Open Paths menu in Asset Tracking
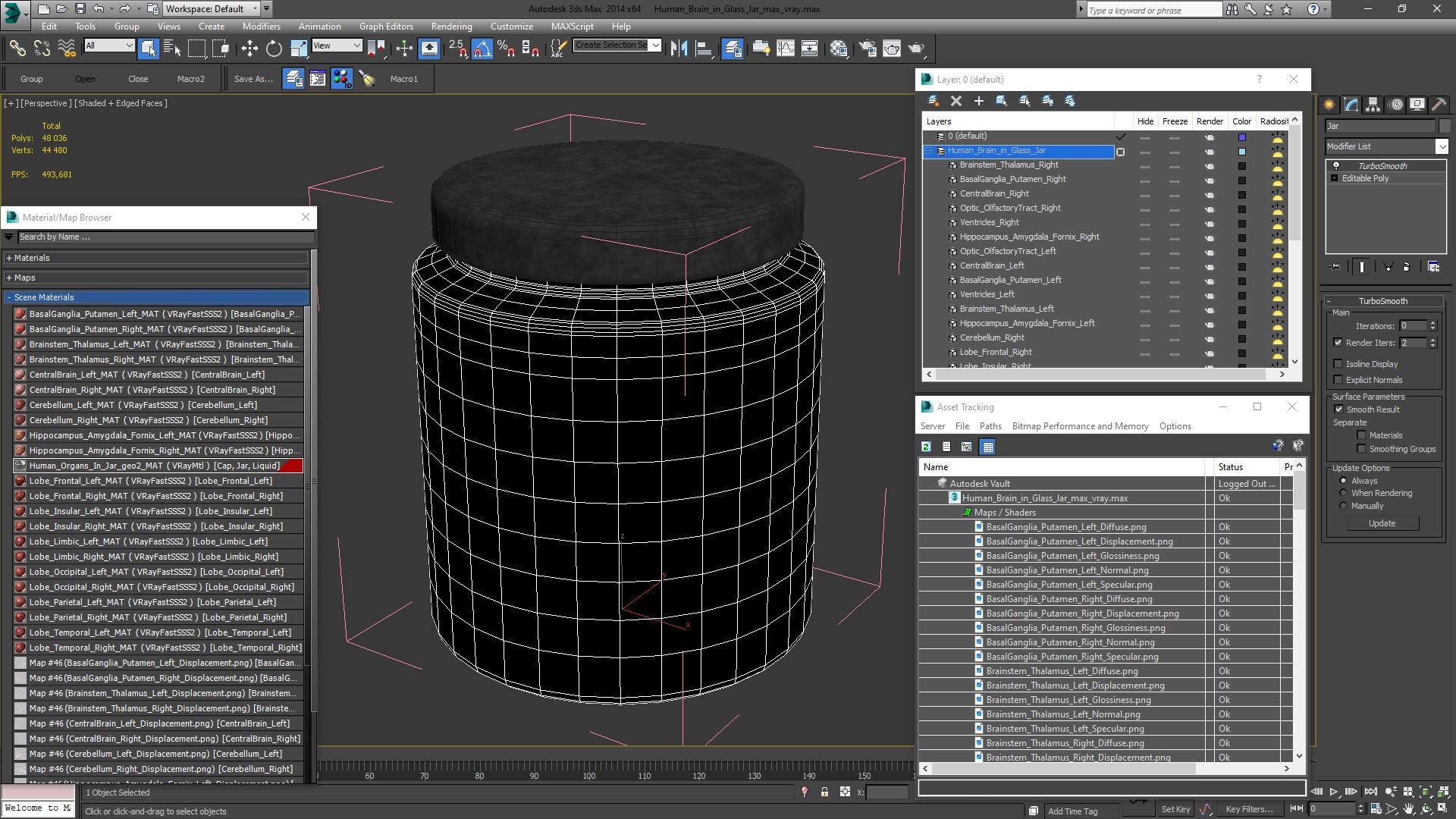Screen dimensions: 1456x819 pyautogui.click(x=990, y=426)
